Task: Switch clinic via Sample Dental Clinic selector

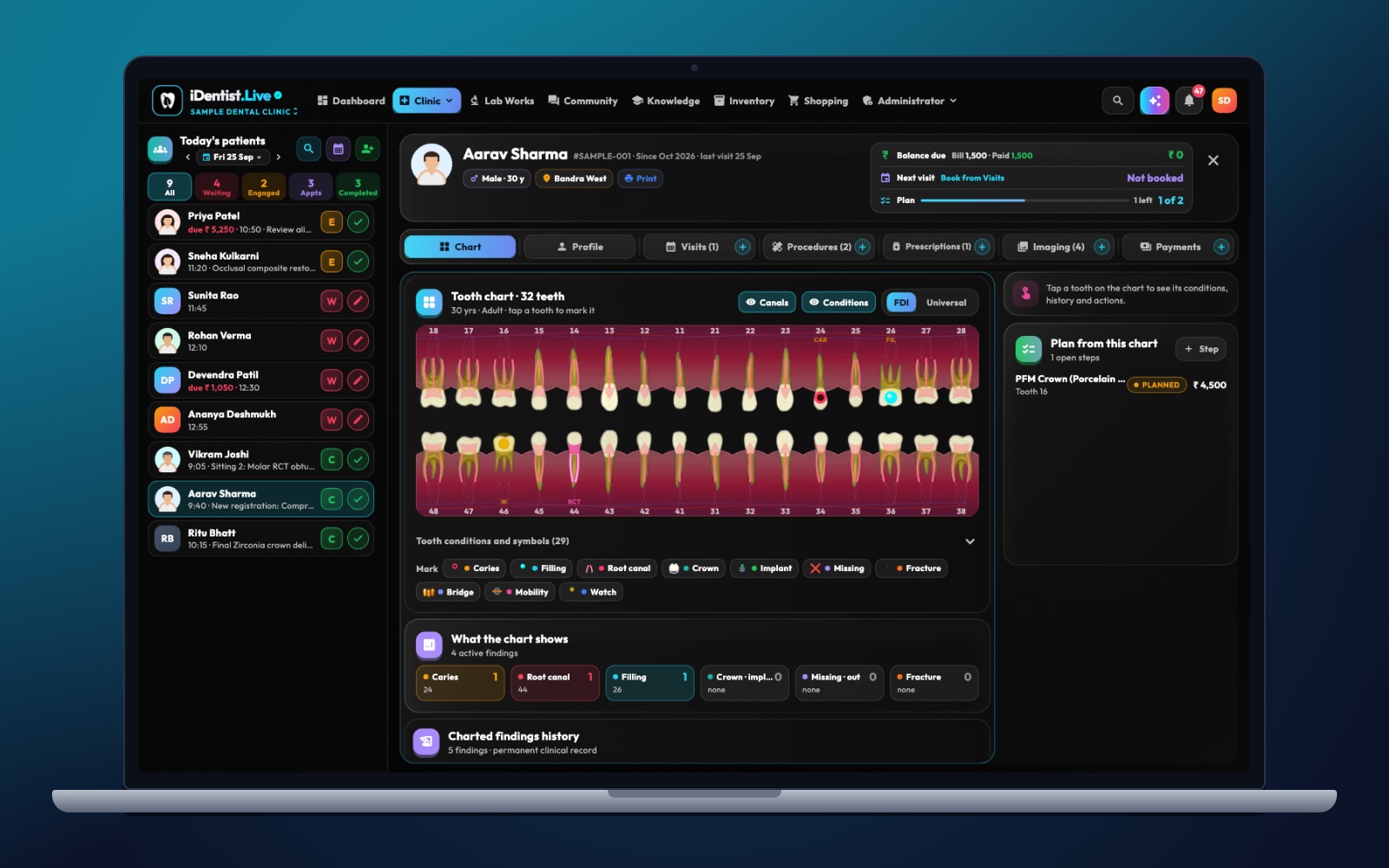Action: (244, 112)
